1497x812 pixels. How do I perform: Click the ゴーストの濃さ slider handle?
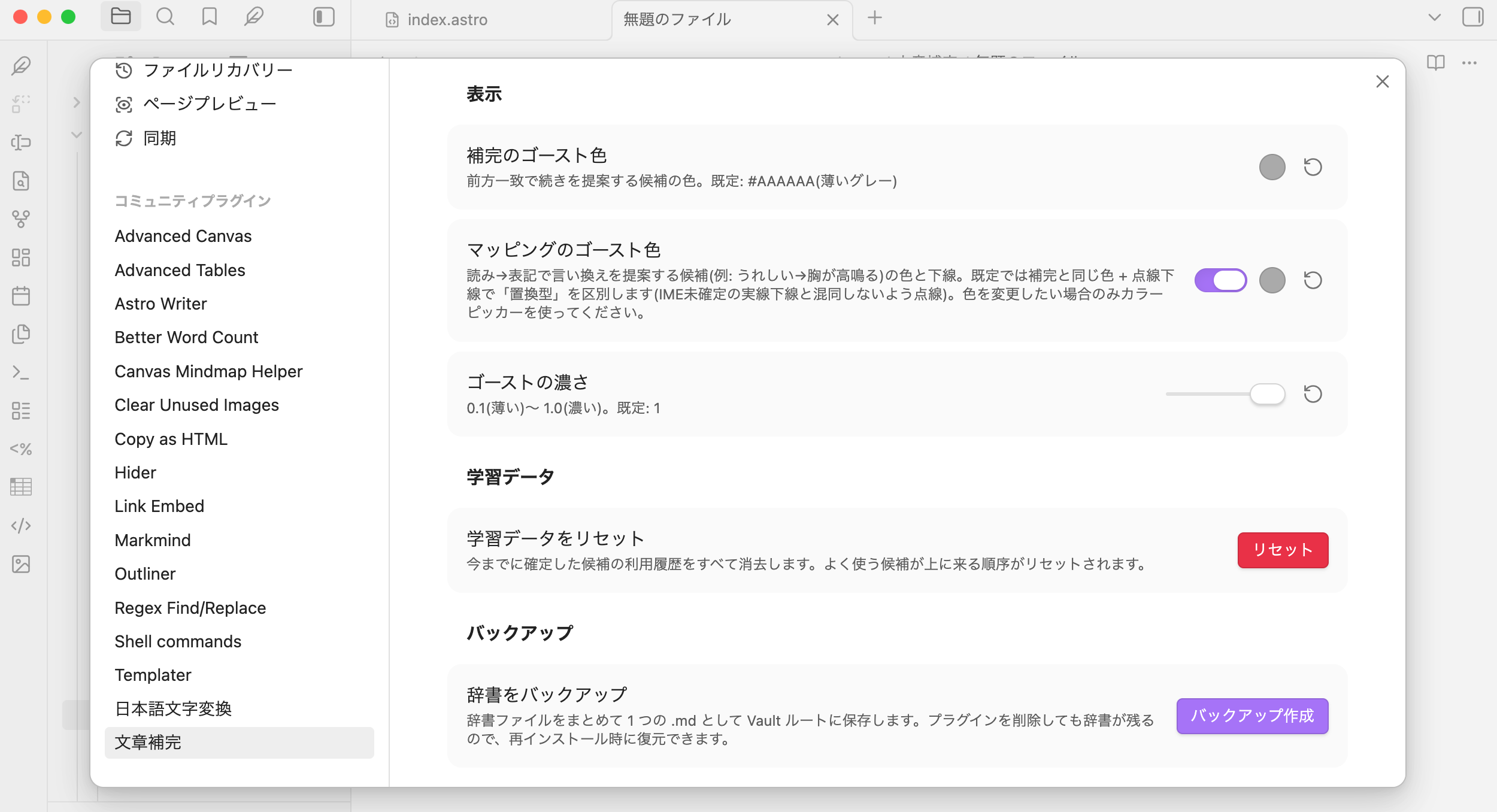click(1267, 393)
